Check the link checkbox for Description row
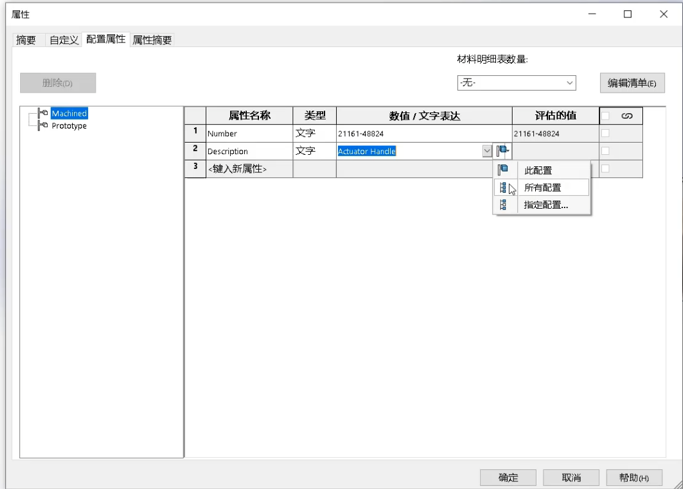The image size is (683, 489). 605,151
